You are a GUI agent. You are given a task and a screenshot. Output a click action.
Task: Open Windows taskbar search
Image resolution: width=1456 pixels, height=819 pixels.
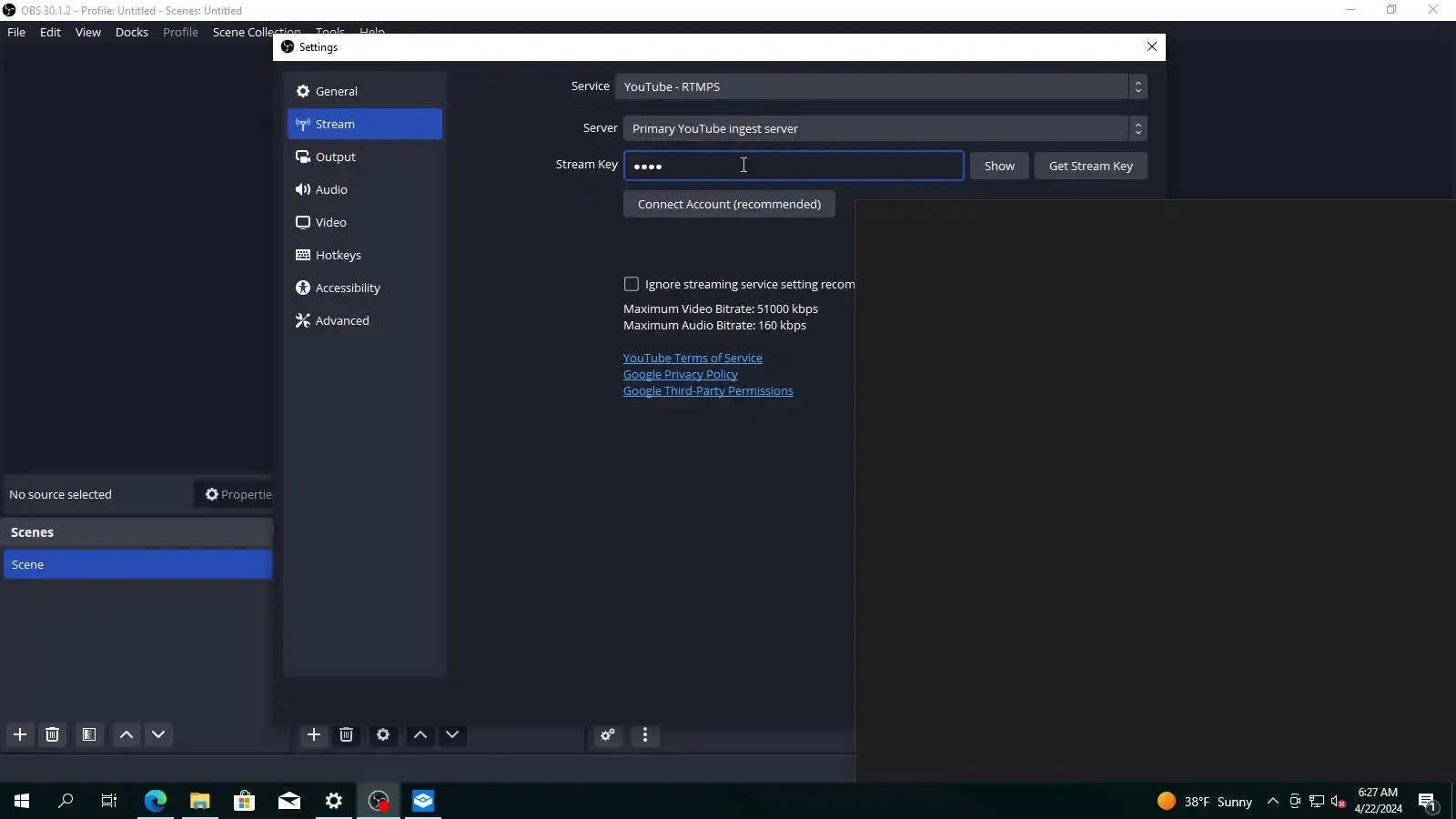pos(66,801)
